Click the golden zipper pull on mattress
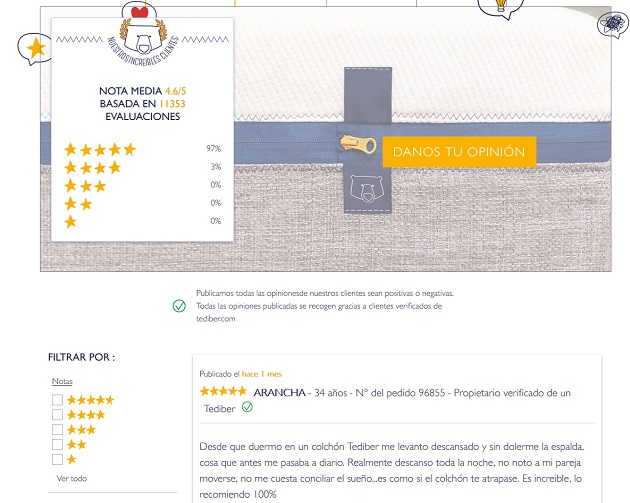630x503 pixels. tap(358, 144)
